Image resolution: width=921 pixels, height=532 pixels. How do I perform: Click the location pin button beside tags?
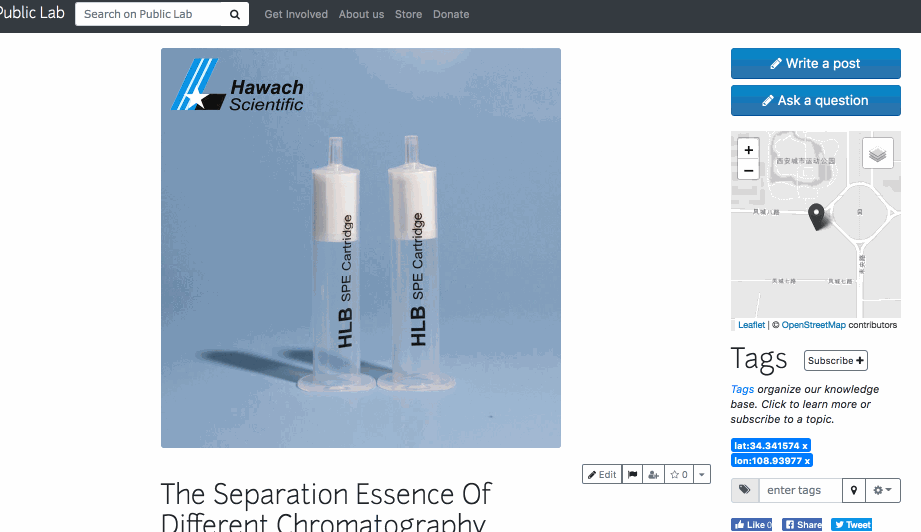point(853,490)
